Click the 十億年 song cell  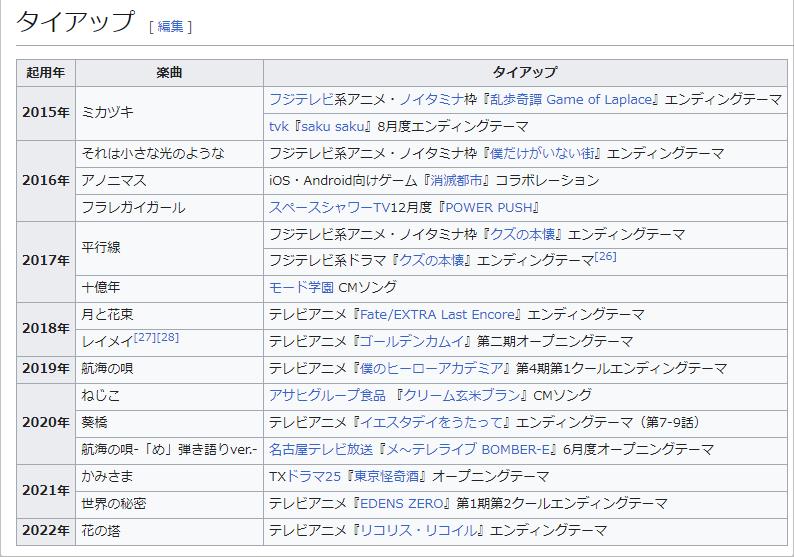tap(169, 288)
